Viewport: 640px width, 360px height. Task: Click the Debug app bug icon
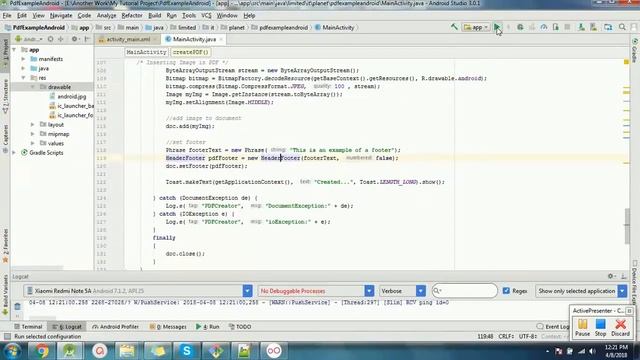coord(520,27)
